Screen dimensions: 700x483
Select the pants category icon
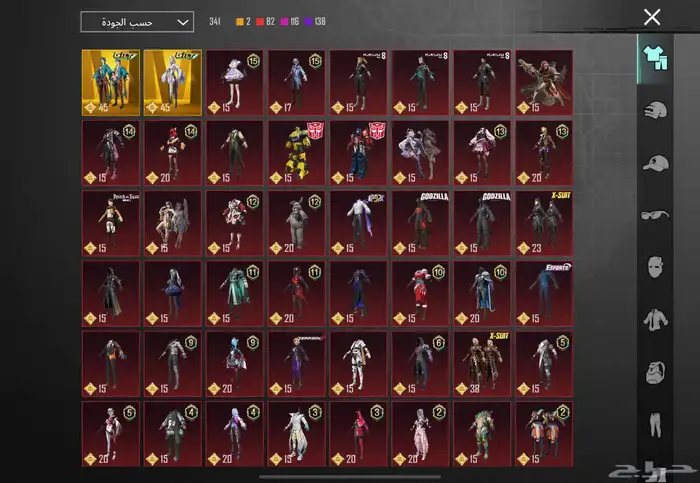pyautogui.click(x=654, y=424)
